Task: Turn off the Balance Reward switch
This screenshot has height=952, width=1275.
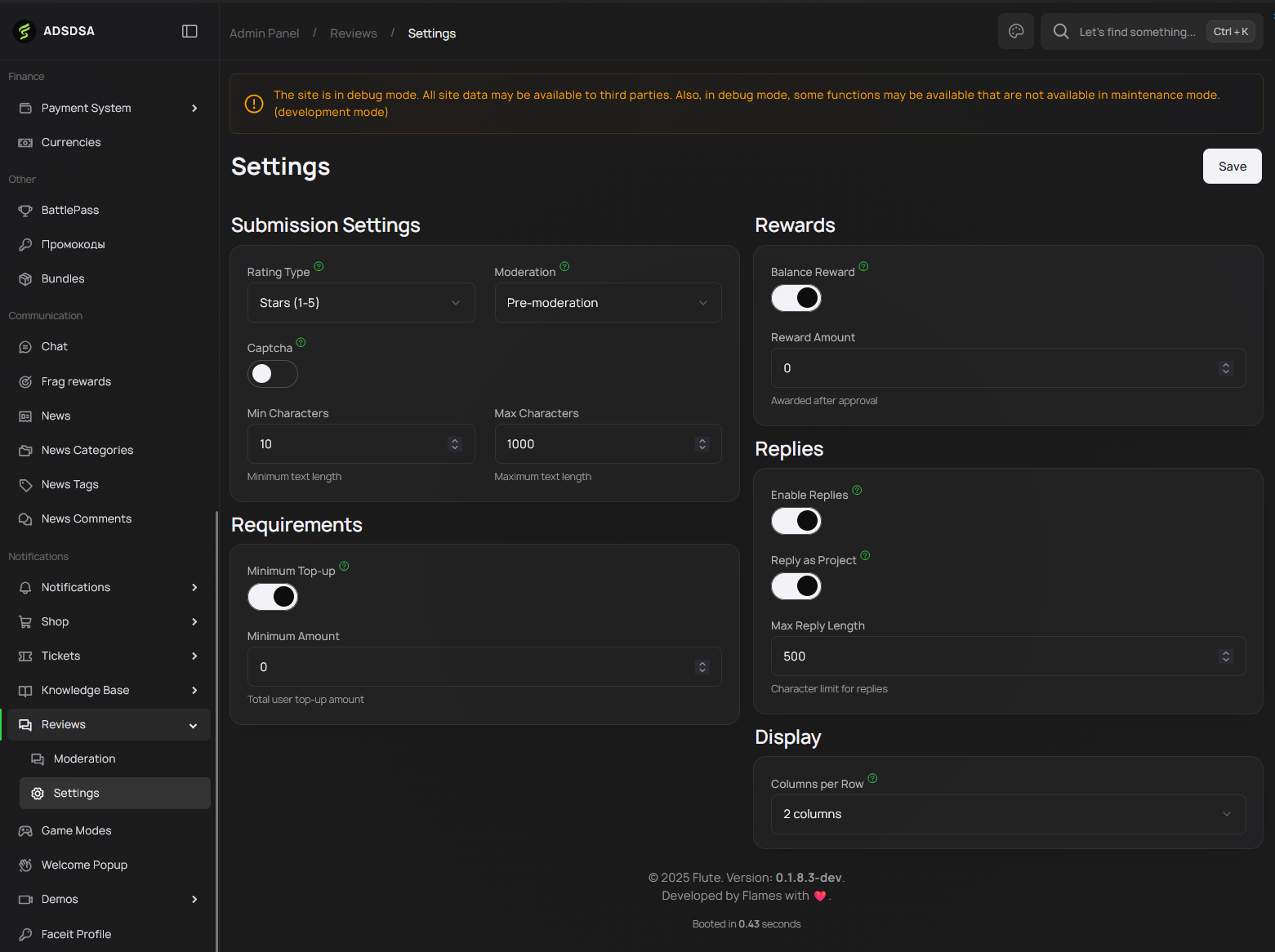Action: point(796,298)
